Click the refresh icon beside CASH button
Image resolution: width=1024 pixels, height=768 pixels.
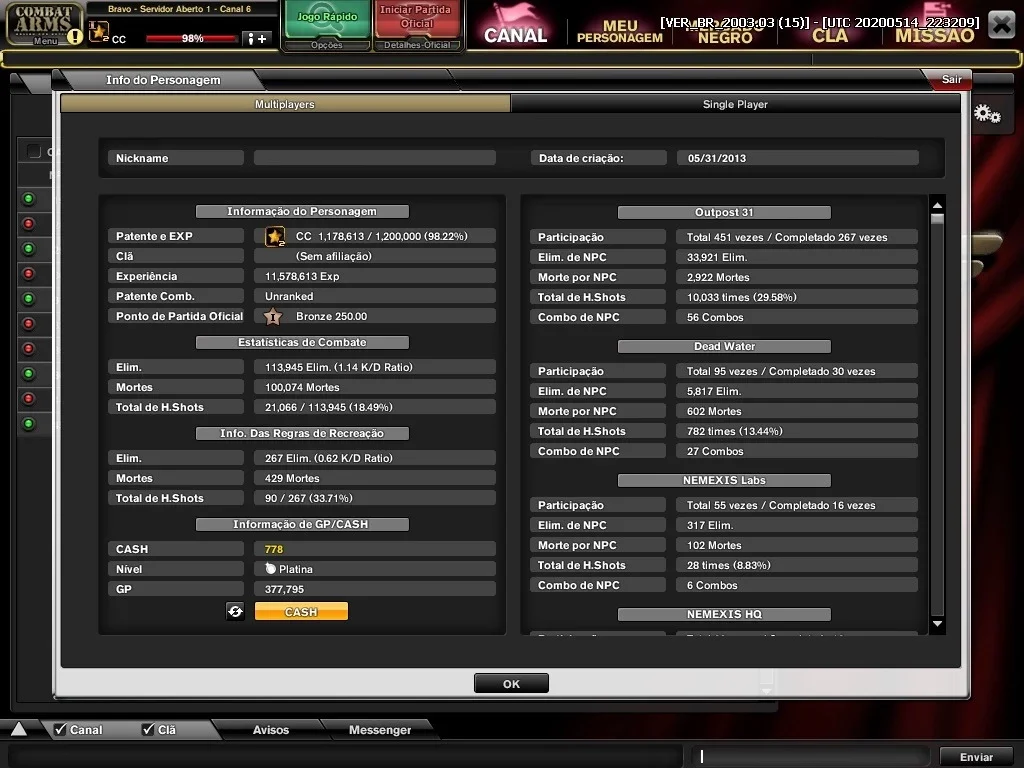click(x=235, y=611)
